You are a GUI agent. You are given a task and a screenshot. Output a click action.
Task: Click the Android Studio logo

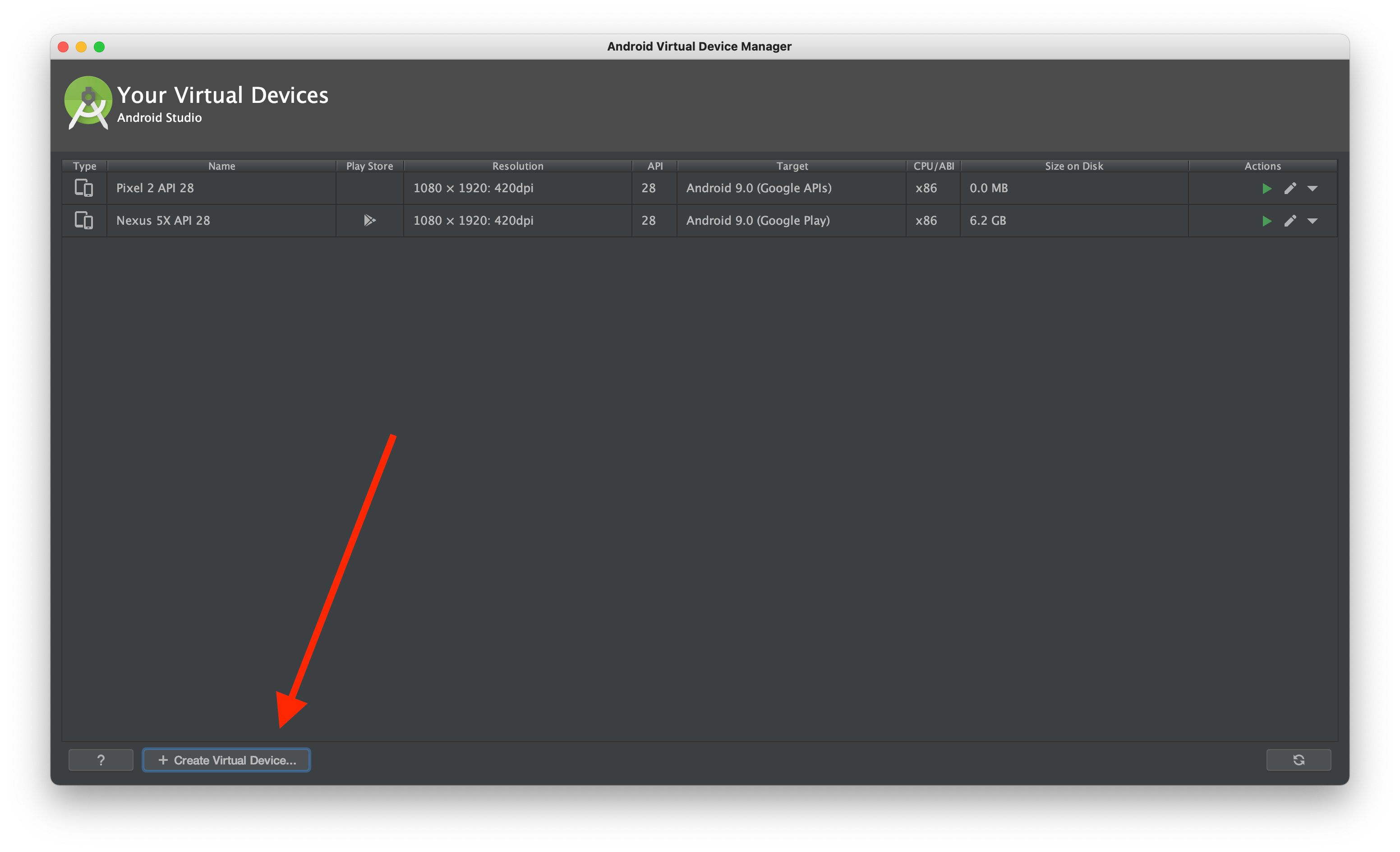[x=87, y=103]
